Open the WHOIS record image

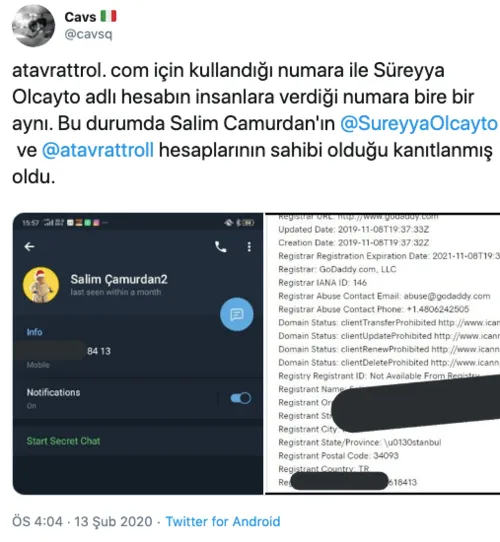pos(382,353)
